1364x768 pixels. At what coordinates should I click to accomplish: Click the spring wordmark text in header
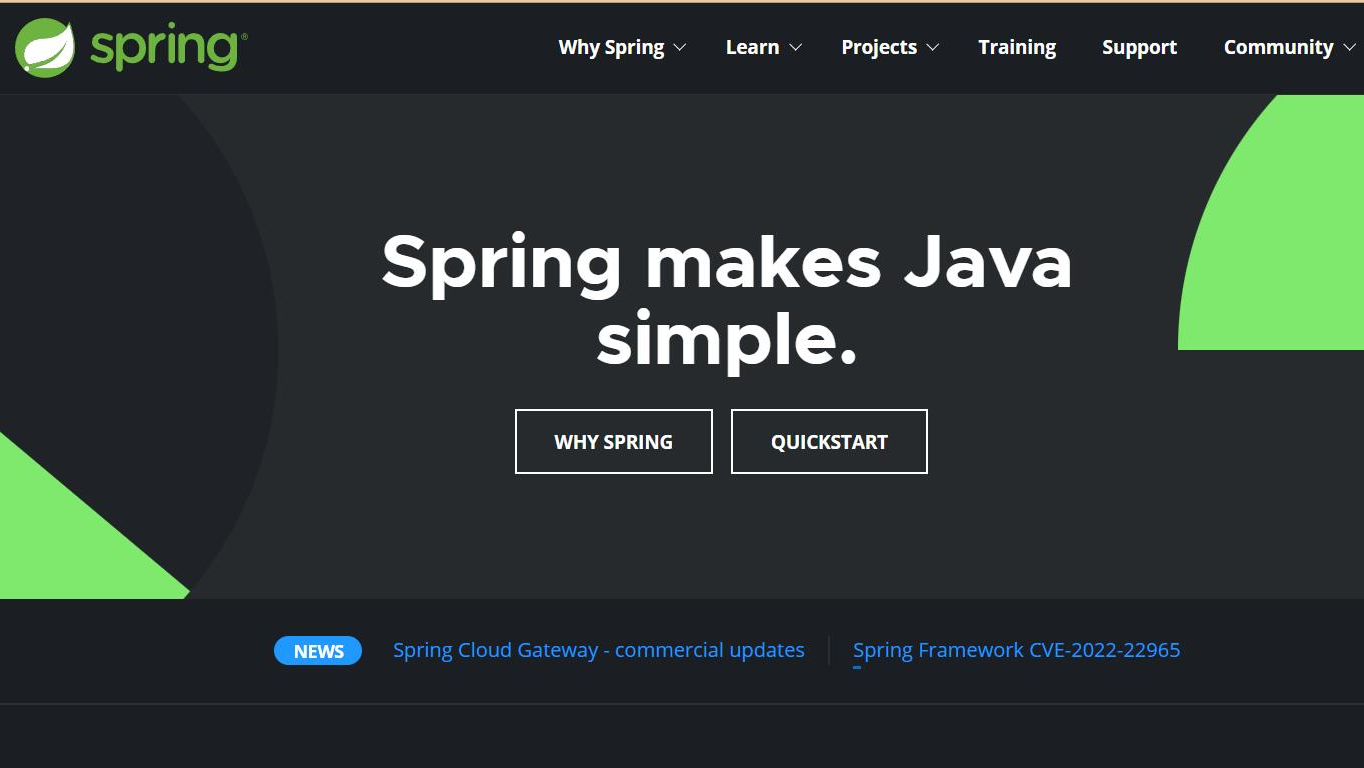[x=168, y=49]
